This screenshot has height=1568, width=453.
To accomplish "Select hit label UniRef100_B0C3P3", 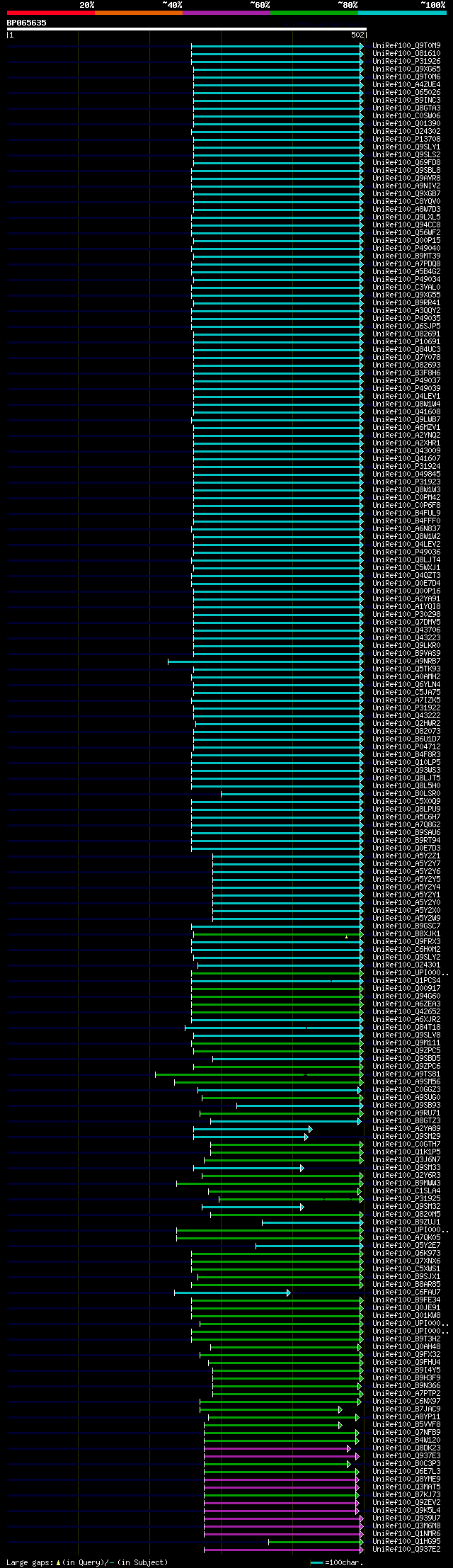I will click(x=406, y=1464).
